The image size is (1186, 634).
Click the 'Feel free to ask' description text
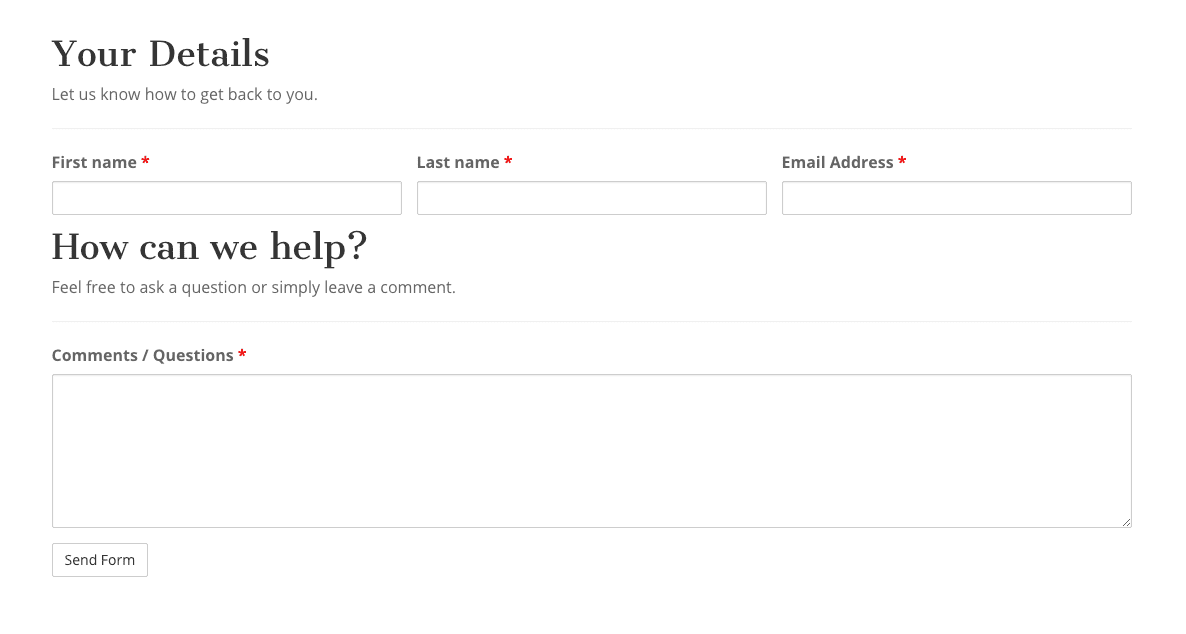(253, 287)
